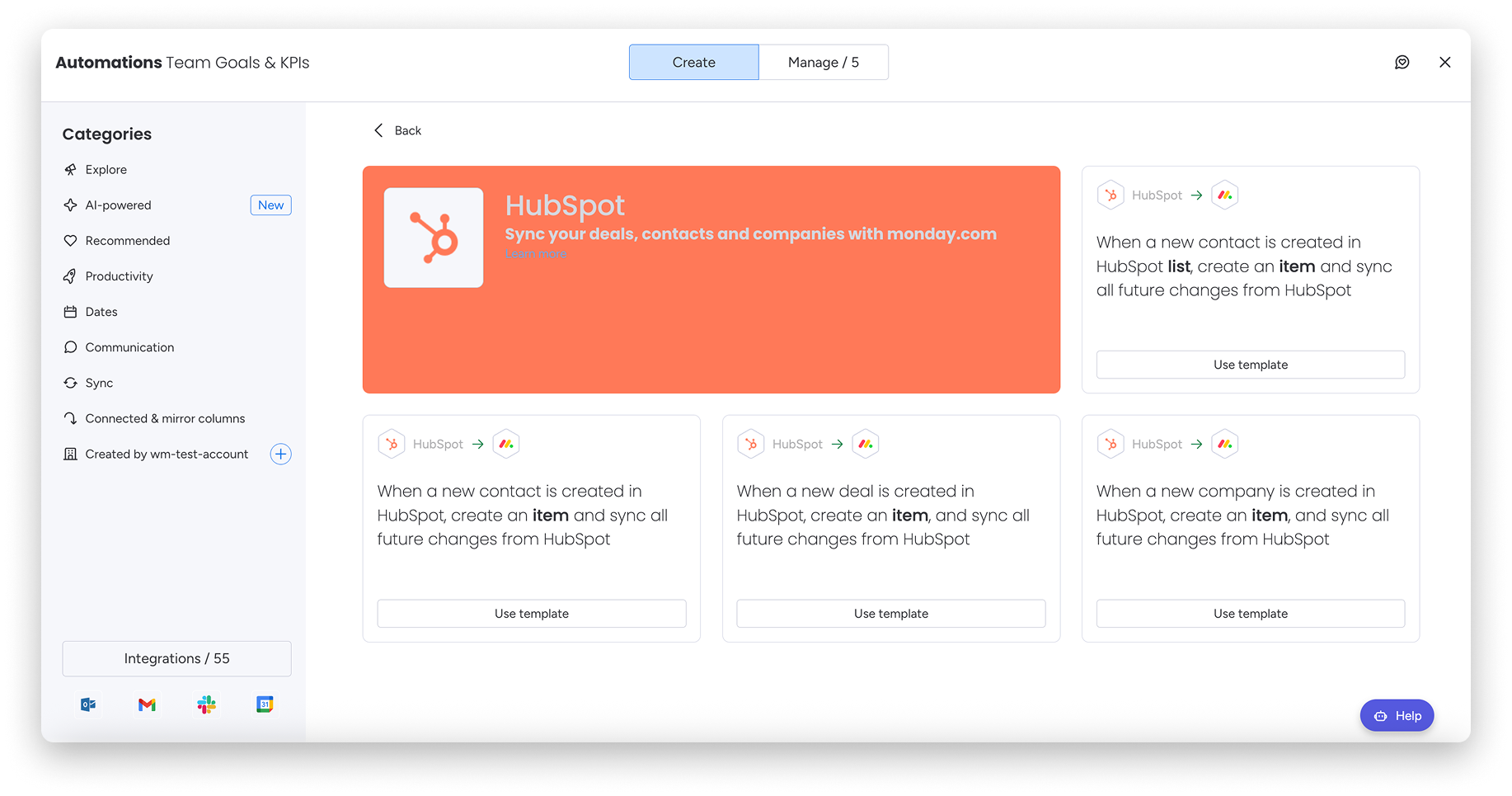Image resolution: width=1512 pixels, height=796 pixels.
Task: Click monday icon on new company card
Action: (x=1225, y=445)
